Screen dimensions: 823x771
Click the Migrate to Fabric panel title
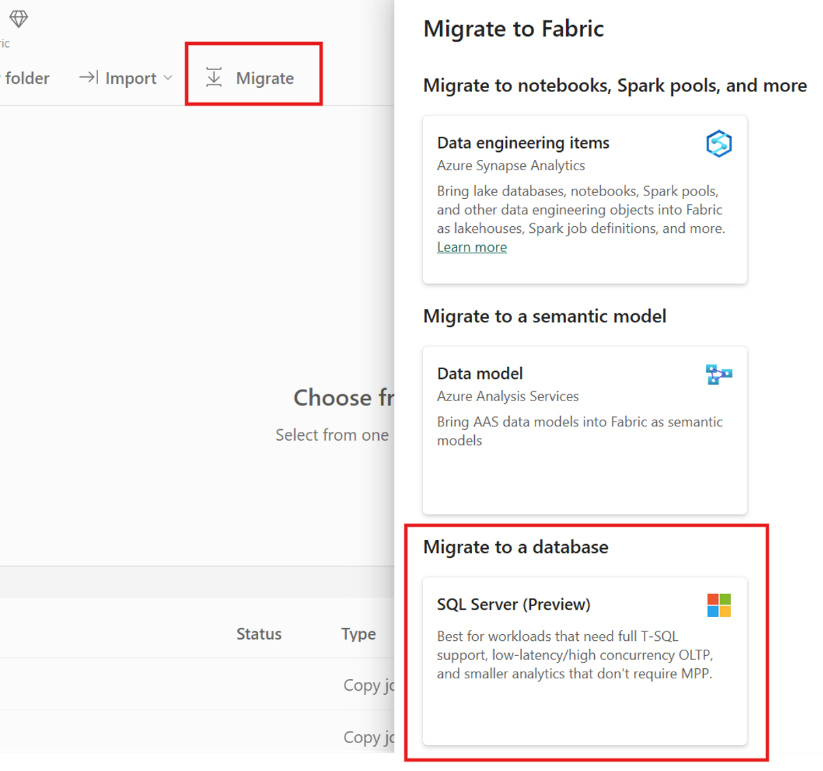pyautogui.click(x=513, y=29)
